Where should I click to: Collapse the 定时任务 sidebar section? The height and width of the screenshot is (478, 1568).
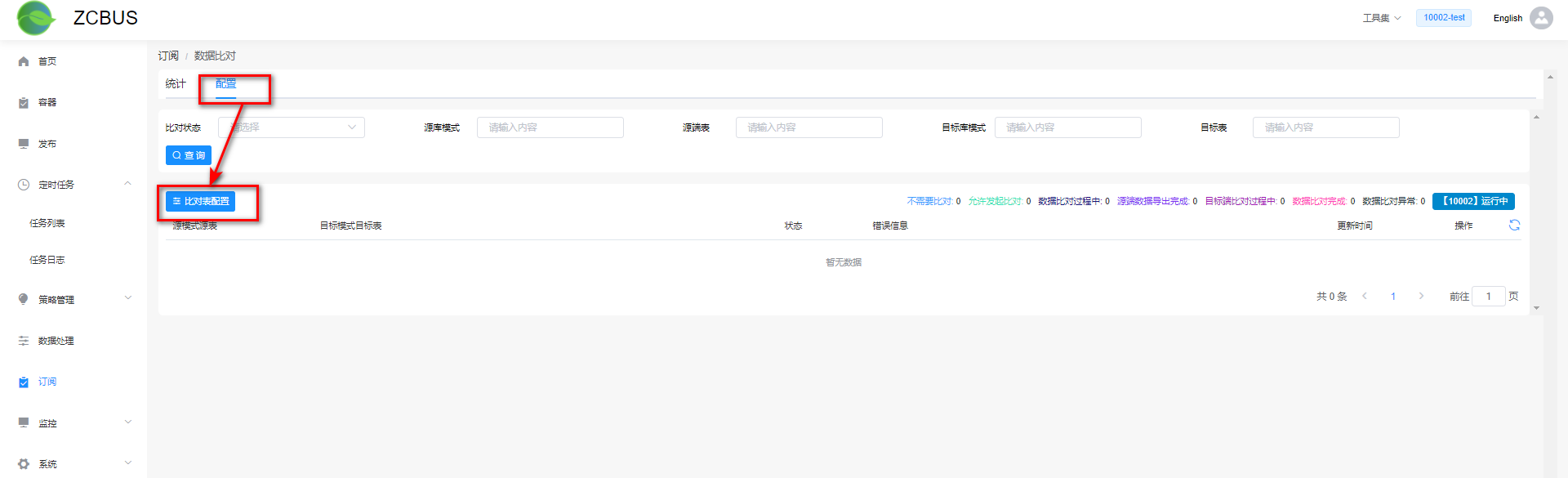coord(127,184)
